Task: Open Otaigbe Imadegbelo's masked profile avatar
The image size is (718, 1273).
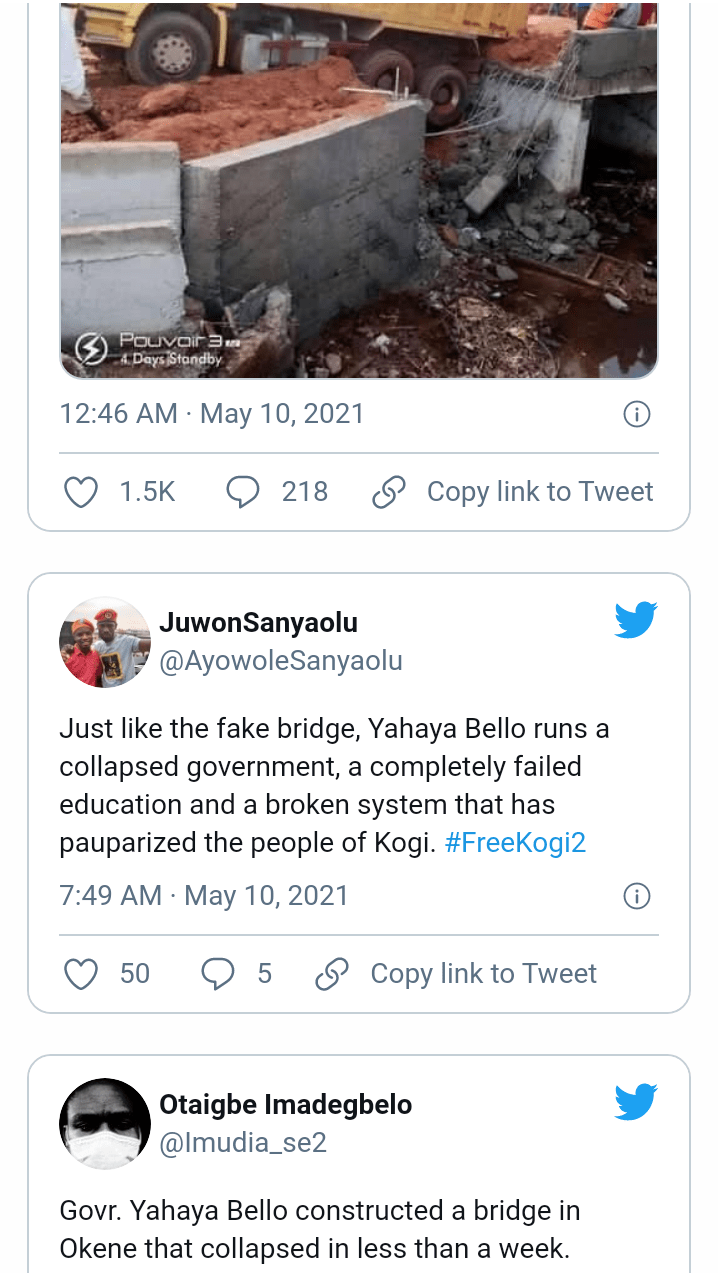Action: click(104, 1123)
